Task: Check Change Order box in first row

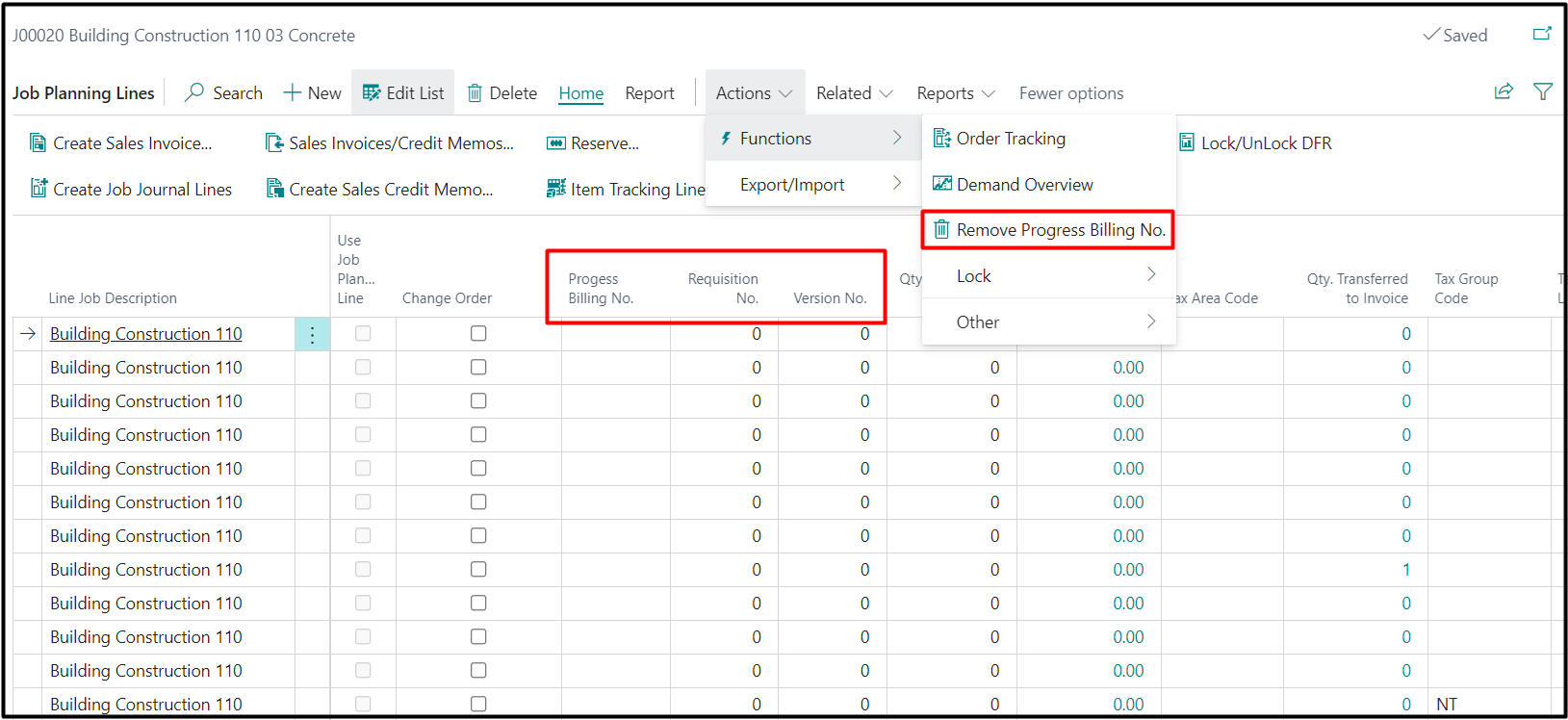Action: [478, 334]
